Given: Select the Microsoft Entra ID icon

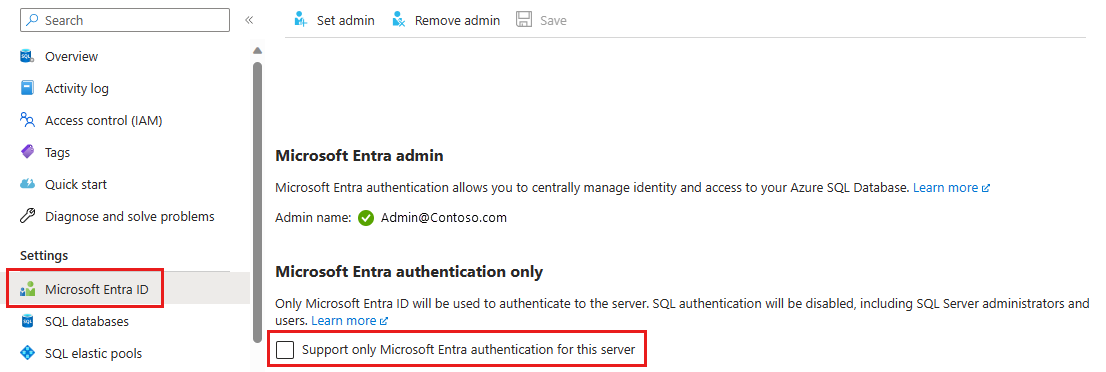Looking at the screenshot, I should [27, 289].
